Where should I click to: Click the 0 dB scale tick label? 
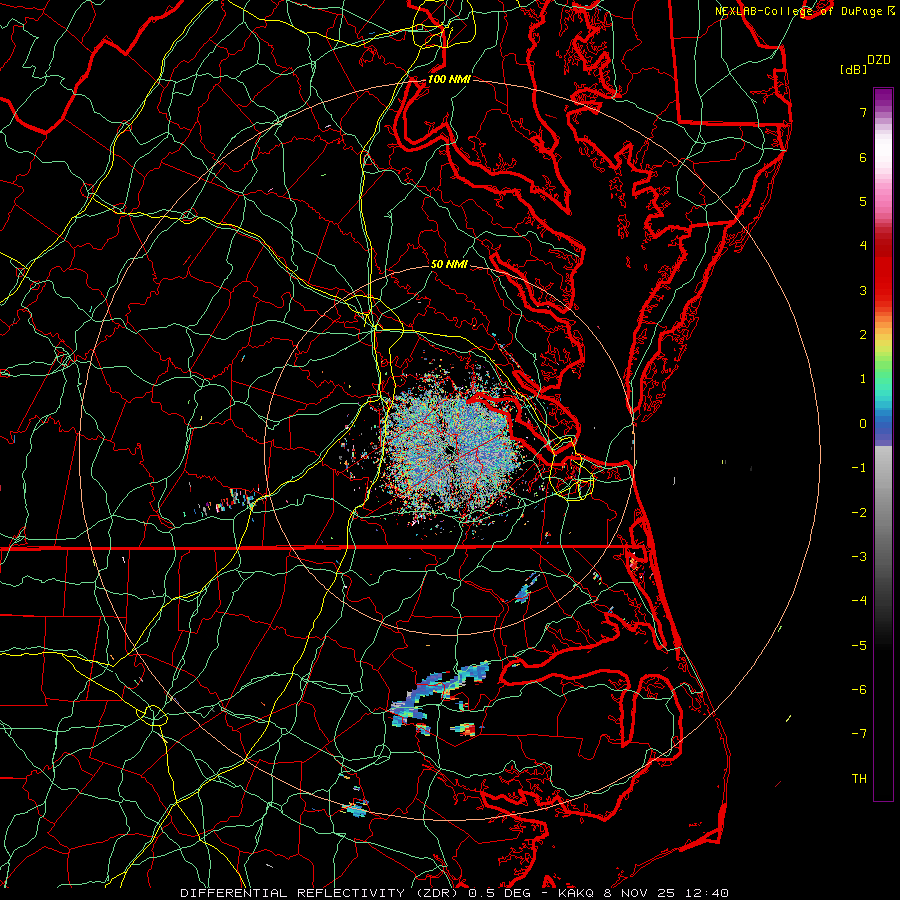tap(863, 424)
